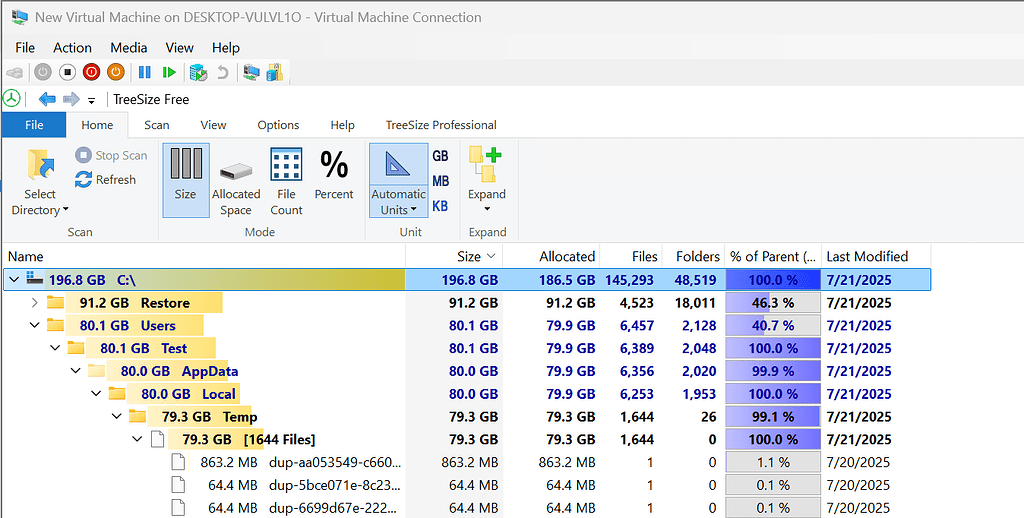Click the Refresh scan button
The width and height of the screenshot is (1024, 518).
(x=106, y=180)
